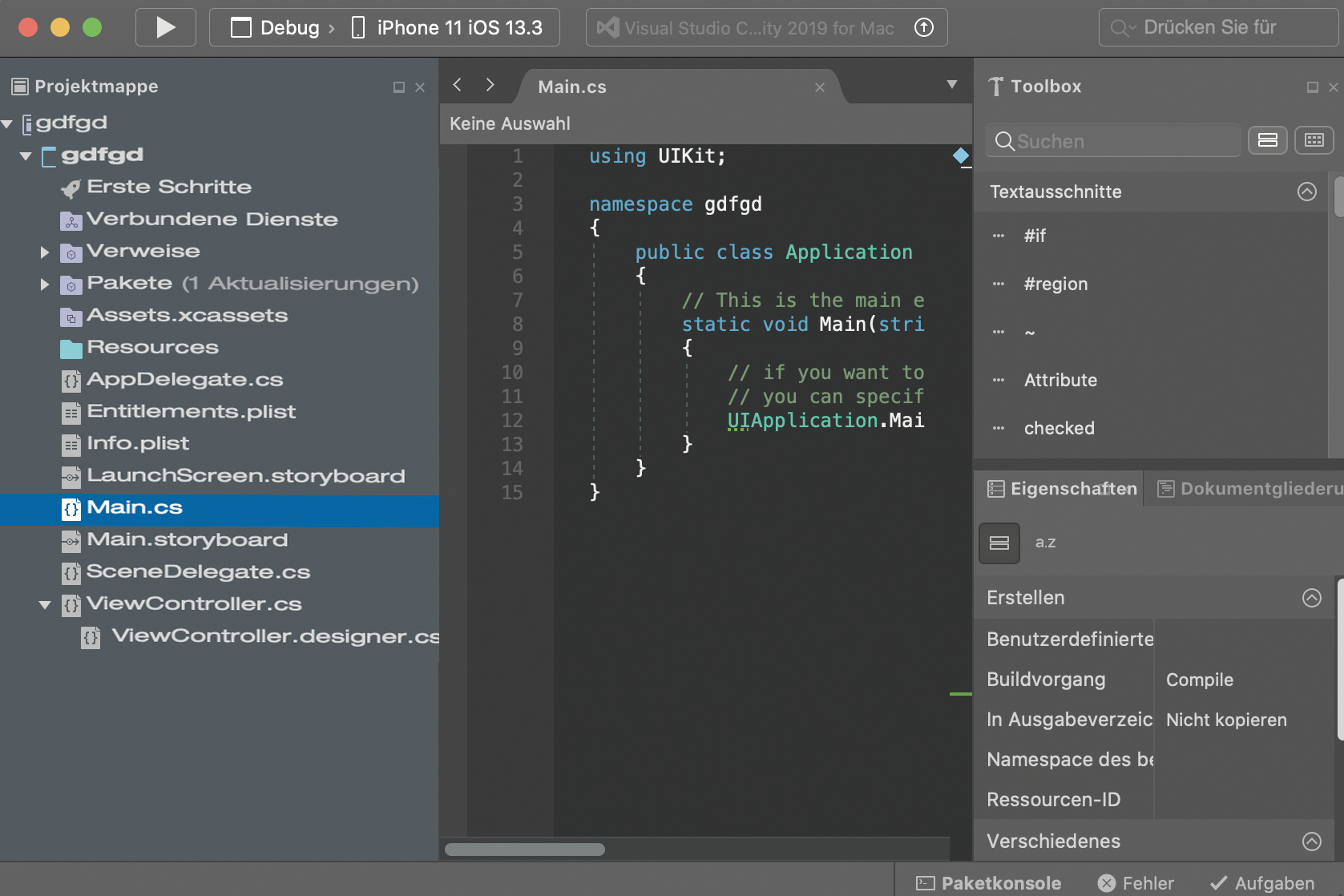Collapse the Textausschnitte section
1344x896 pixels.
point(1306,192)
